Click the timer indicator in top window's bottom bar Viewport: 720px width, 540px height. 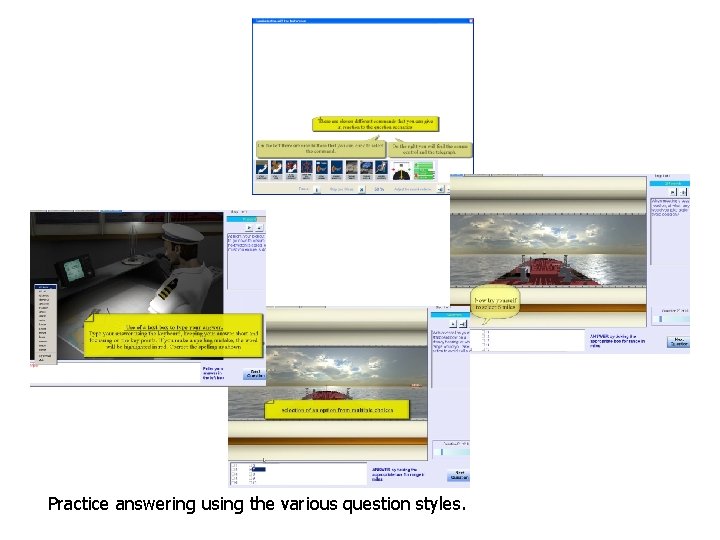click(317, 190)
